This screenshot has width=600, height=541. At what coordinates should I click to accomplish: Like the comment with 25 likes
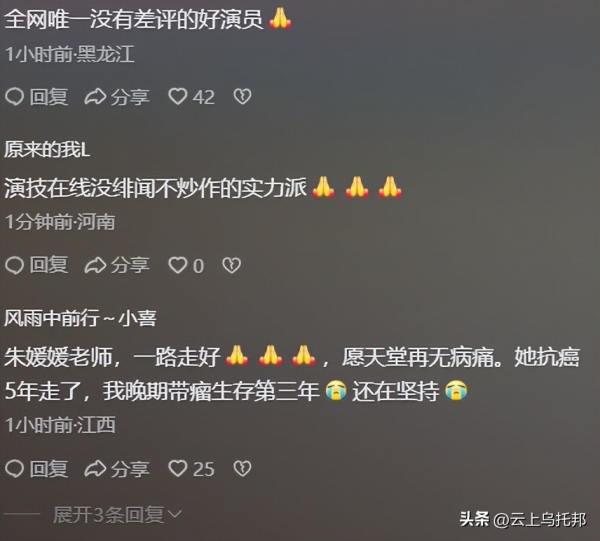click(178, 469)
